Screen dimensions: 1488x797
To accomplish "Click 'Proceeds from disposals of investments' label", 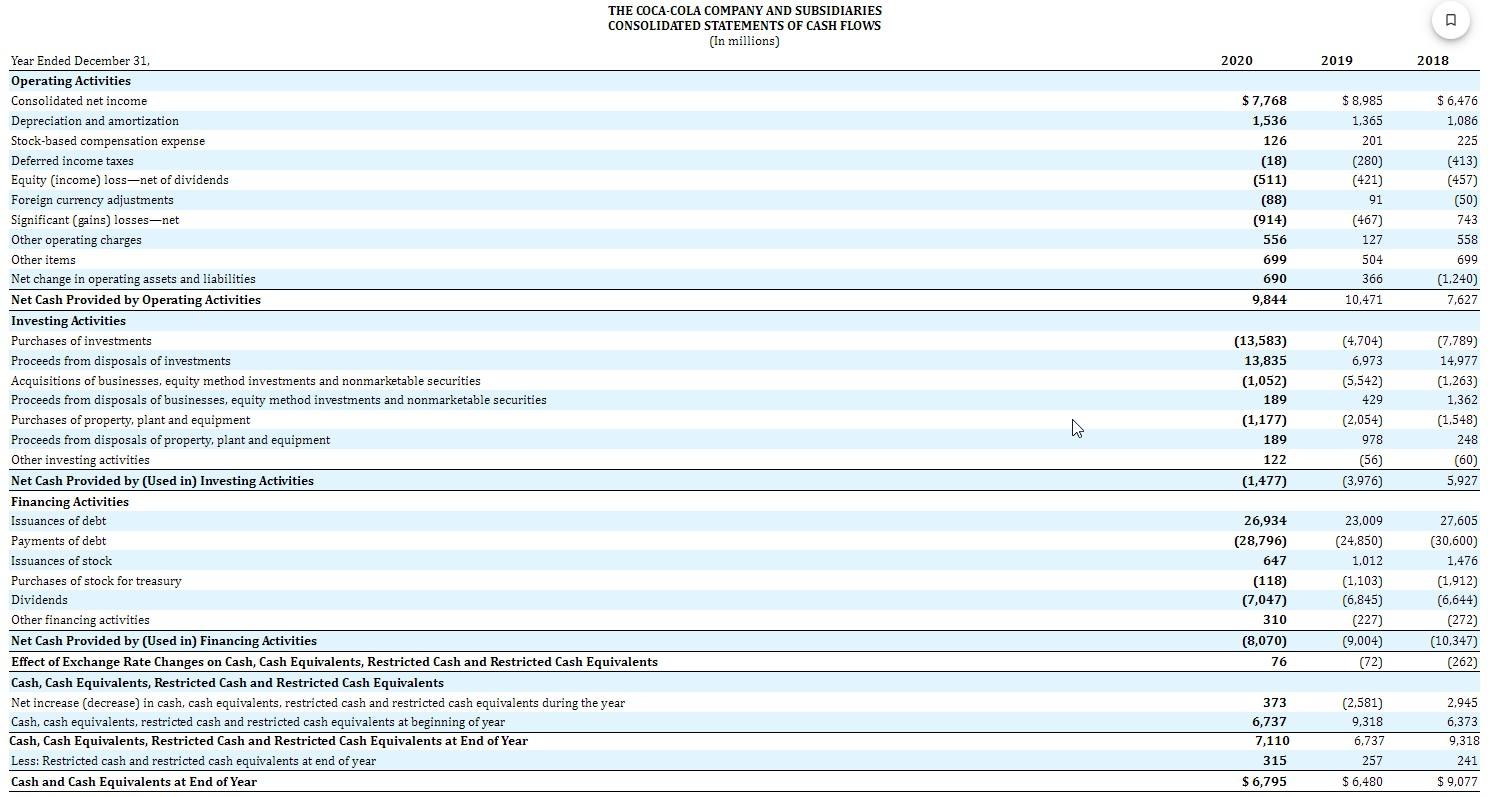I will 121,361.
